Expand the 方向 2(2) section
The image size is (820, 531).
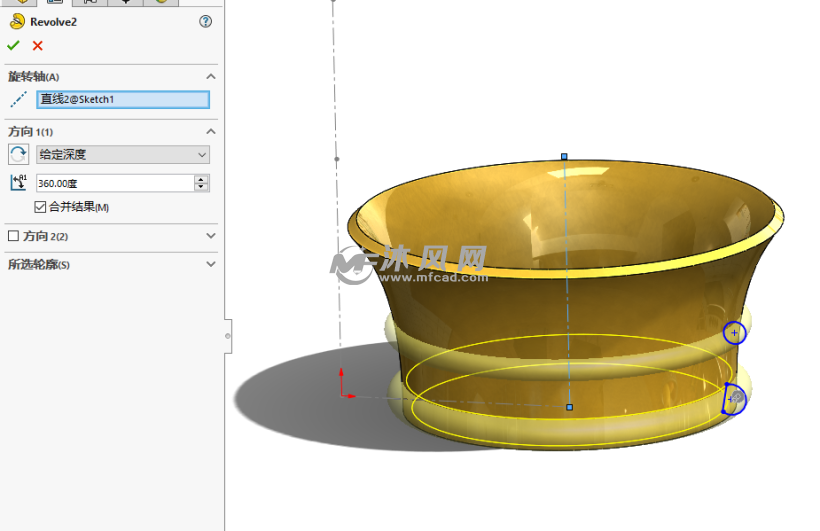(x=211, y=236)
